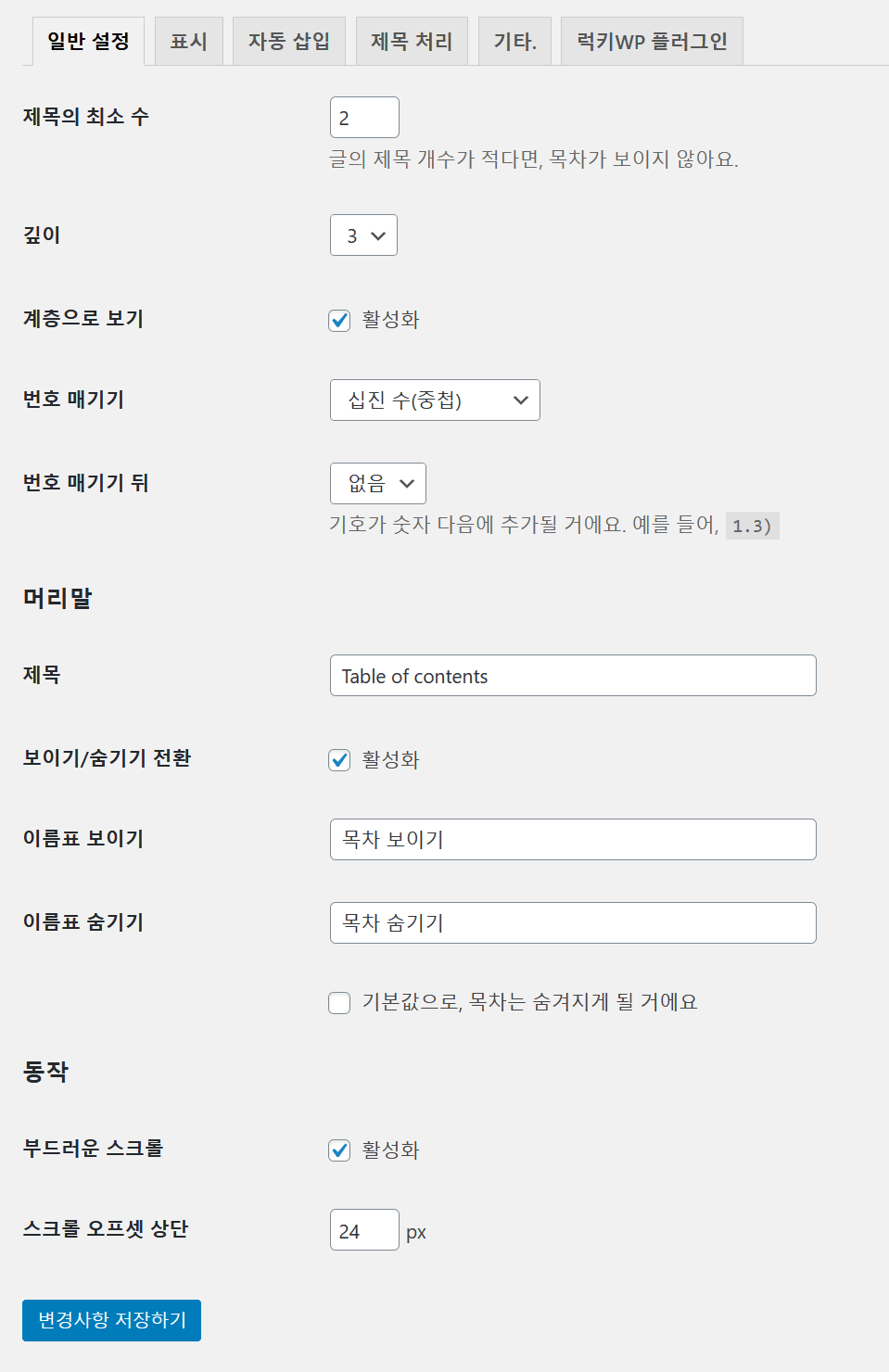Open the 럭키WP 플러그인 tab
The height and width of the screenshot is (1372, 889).
pyautogui.click(x=651, y=40)
